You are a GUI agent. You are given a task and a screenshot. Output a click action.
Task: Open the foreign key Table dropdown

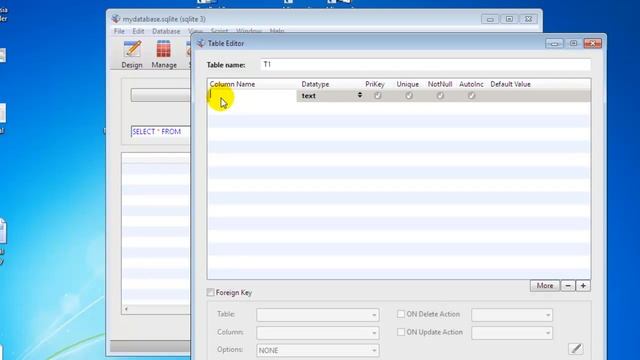click(x=318, y=315)
